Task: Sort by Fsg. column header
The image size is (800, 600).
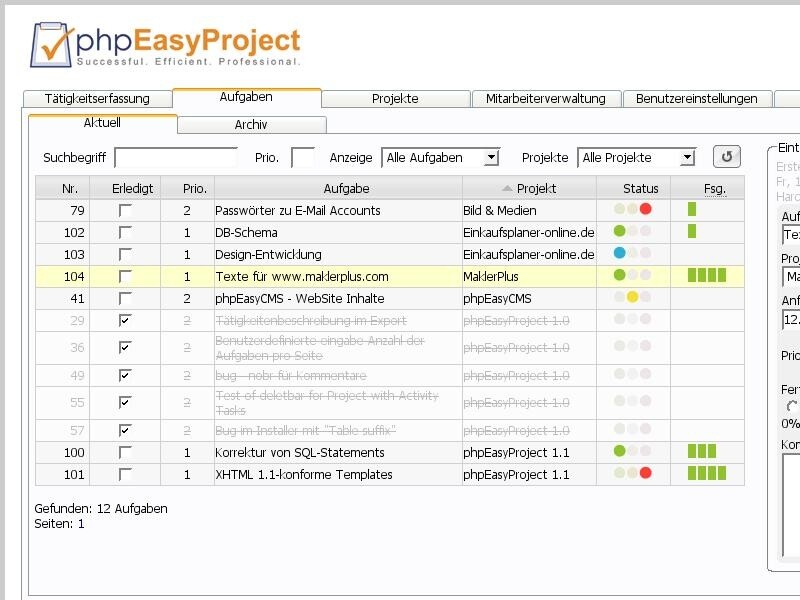Action: point(708,188)
